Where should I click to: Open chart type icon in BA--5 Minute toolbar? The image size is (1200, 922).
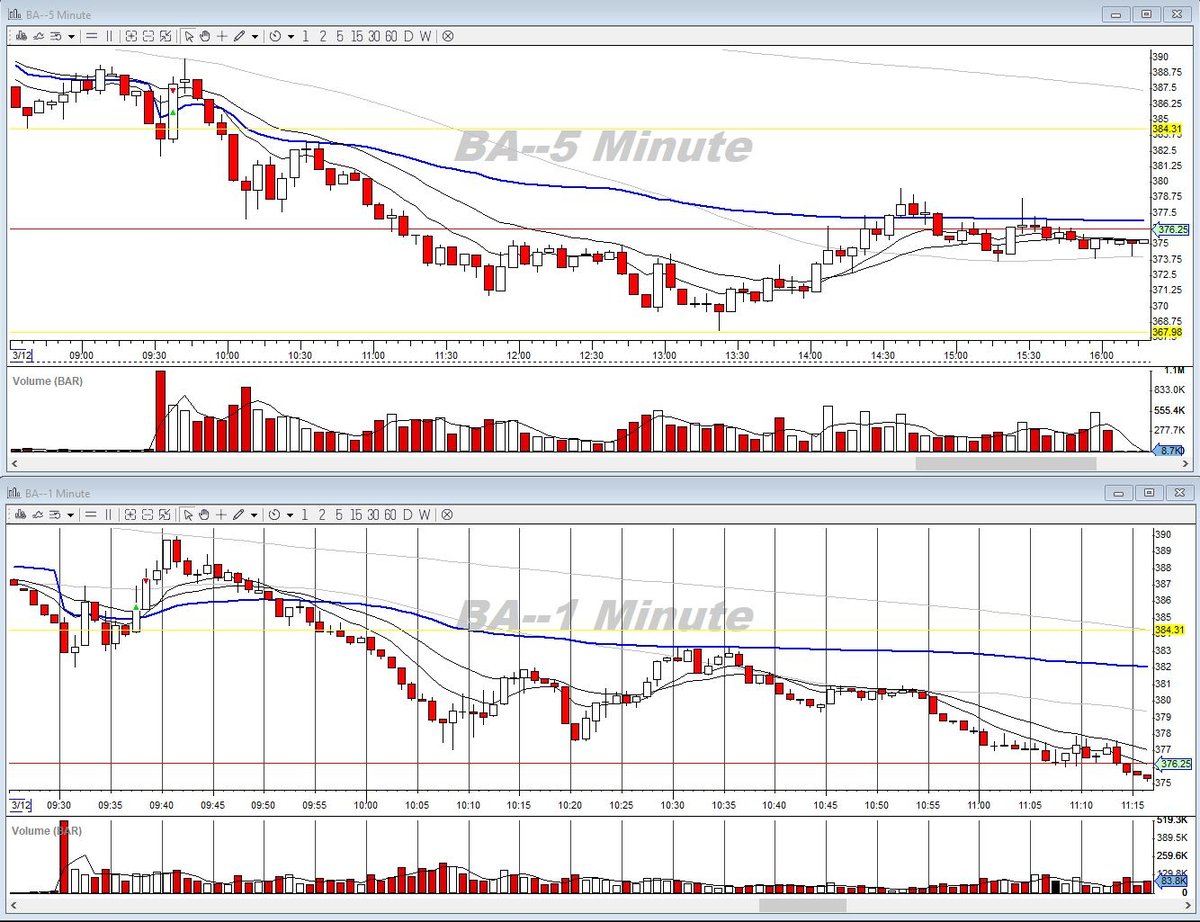tap(21, 36)
